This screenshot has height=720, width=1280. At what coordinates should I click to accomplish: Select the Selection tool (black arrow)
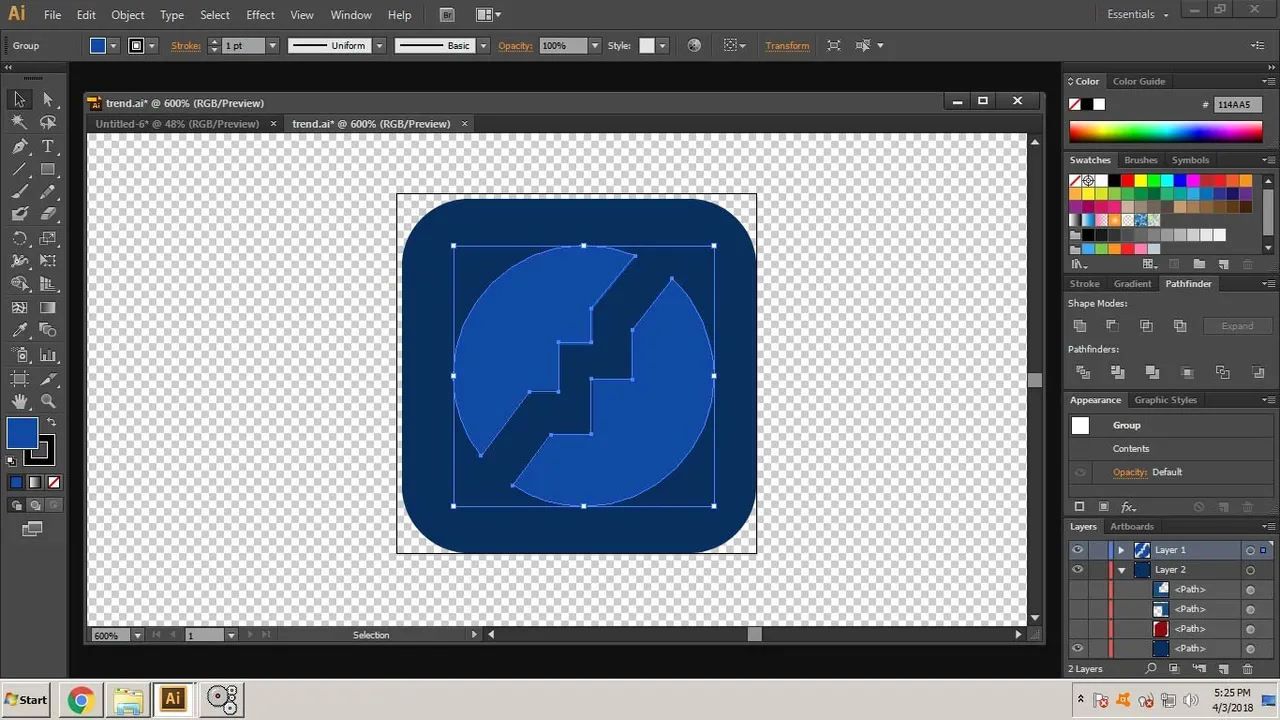(x=19, y=99)
